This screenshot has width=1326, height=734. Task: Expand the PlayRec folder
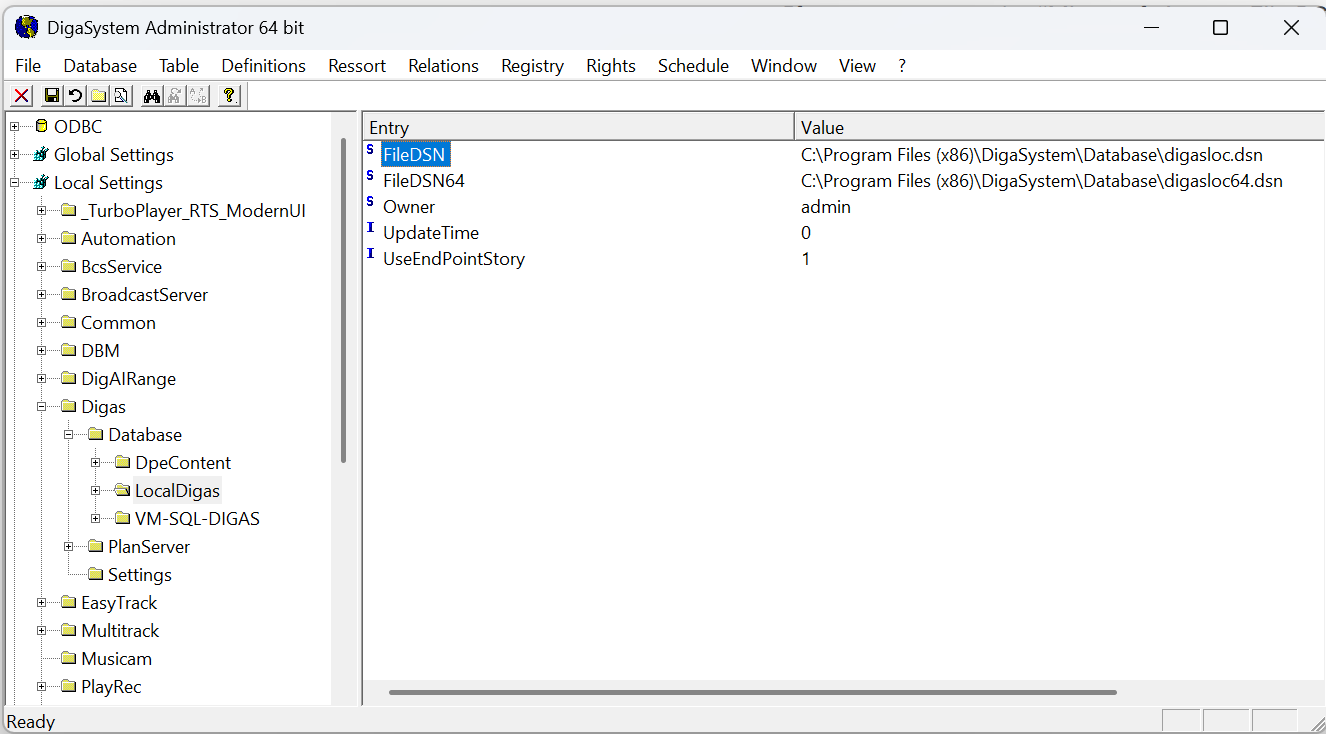pos(42,687)
